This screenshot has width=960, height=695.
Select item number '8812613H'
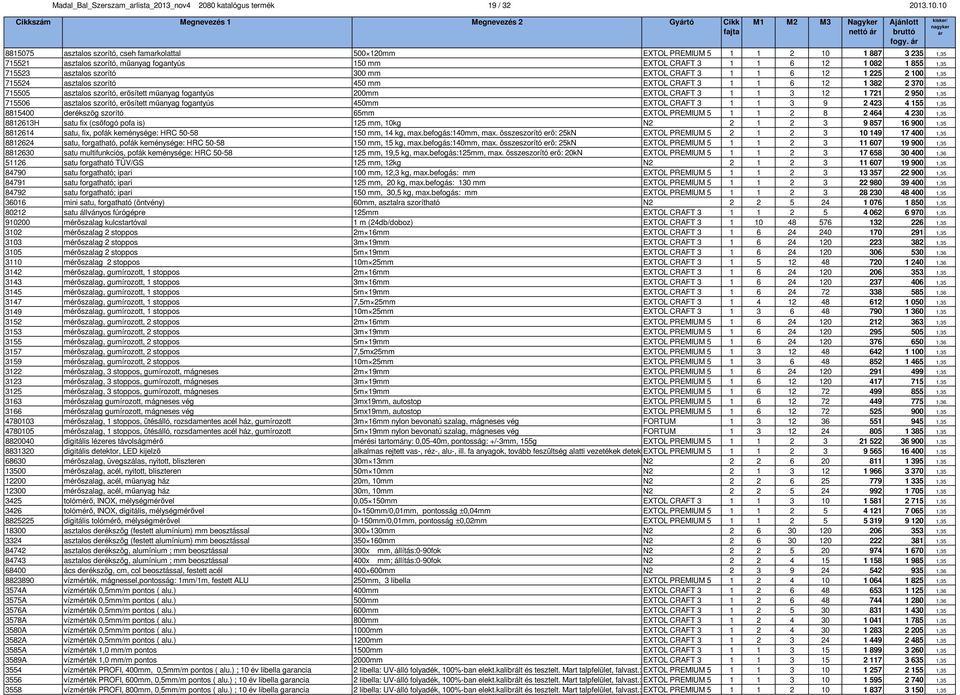(x=23, y=123)
